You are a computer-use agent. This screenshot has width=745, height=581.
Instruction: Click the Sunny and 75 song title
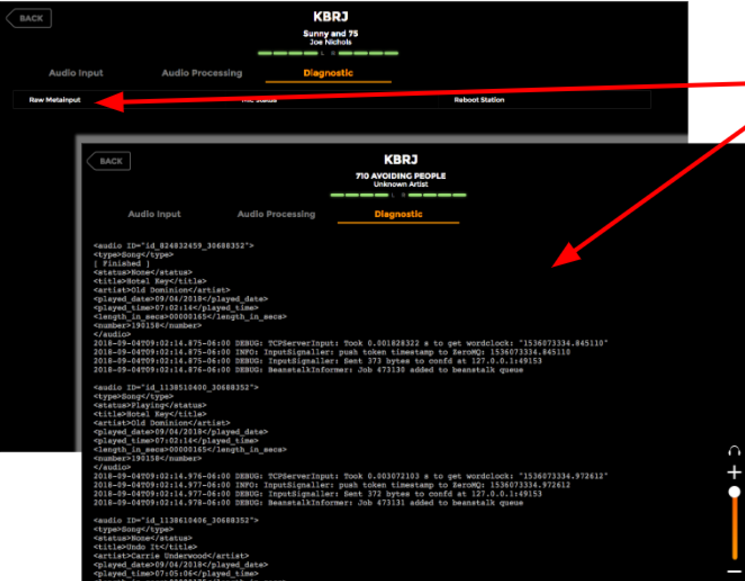329,33
